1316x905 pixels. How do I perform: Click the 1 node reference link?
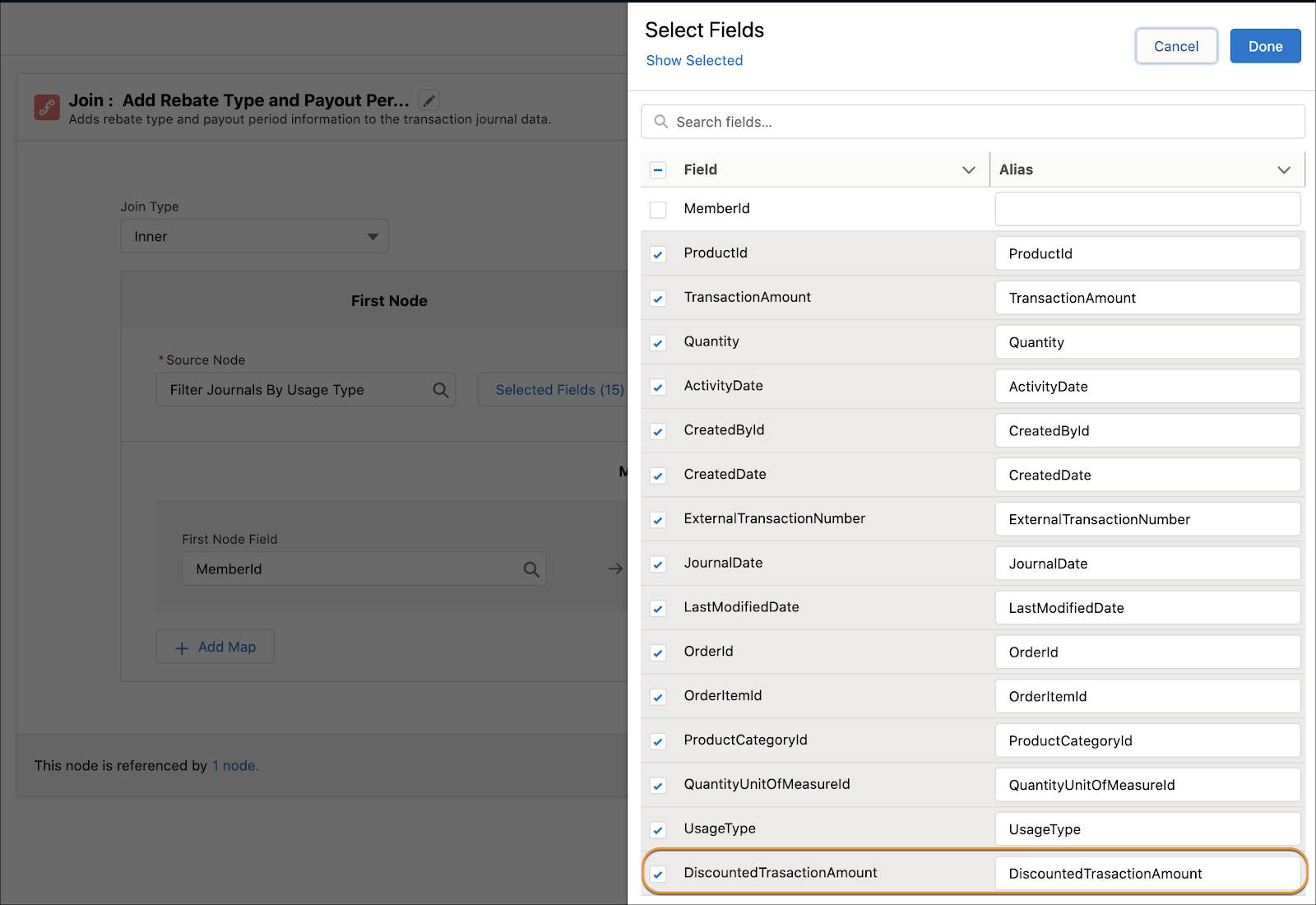[x=234, y=765]
